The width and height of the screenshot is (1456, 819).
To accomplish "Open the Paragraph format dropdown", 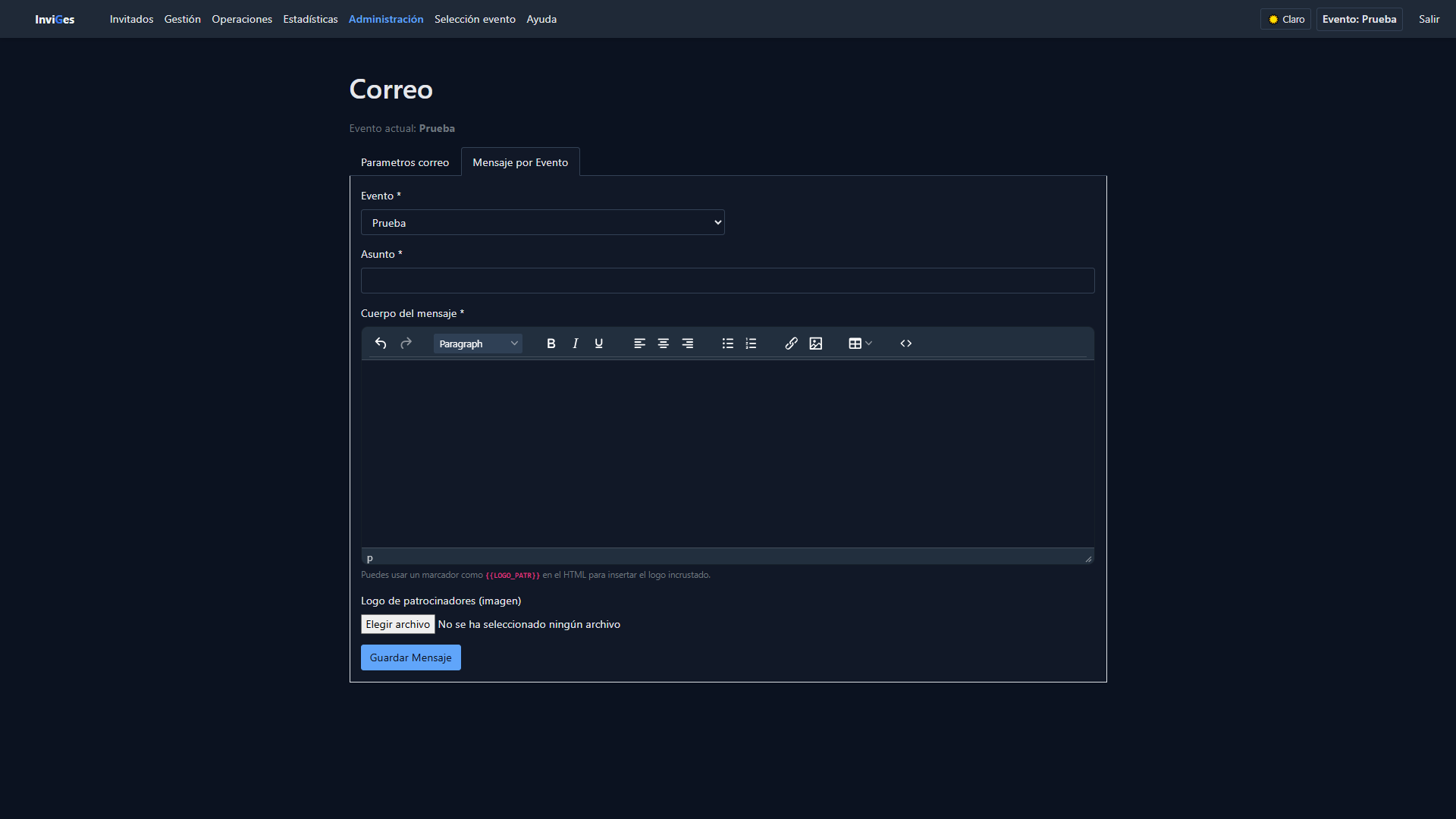I will (478, 344).
